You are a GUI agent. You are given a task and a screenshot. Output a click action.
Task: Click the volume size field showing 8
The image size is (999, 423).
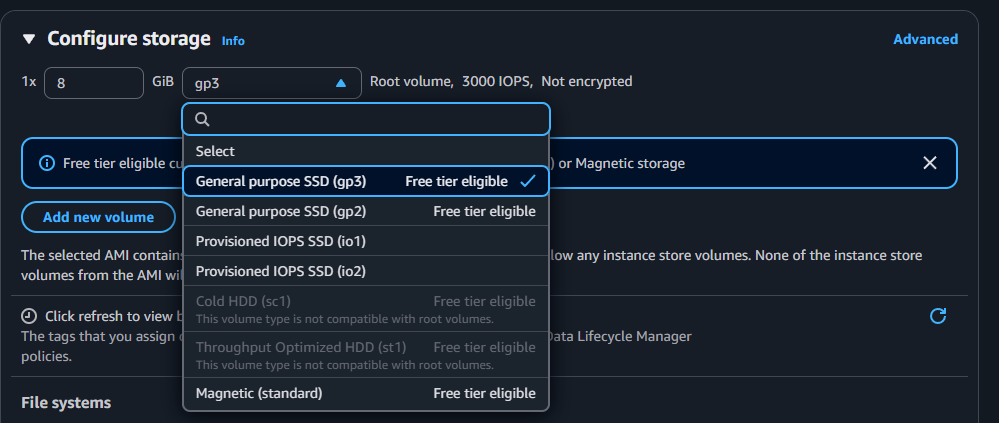click(94, 83)
